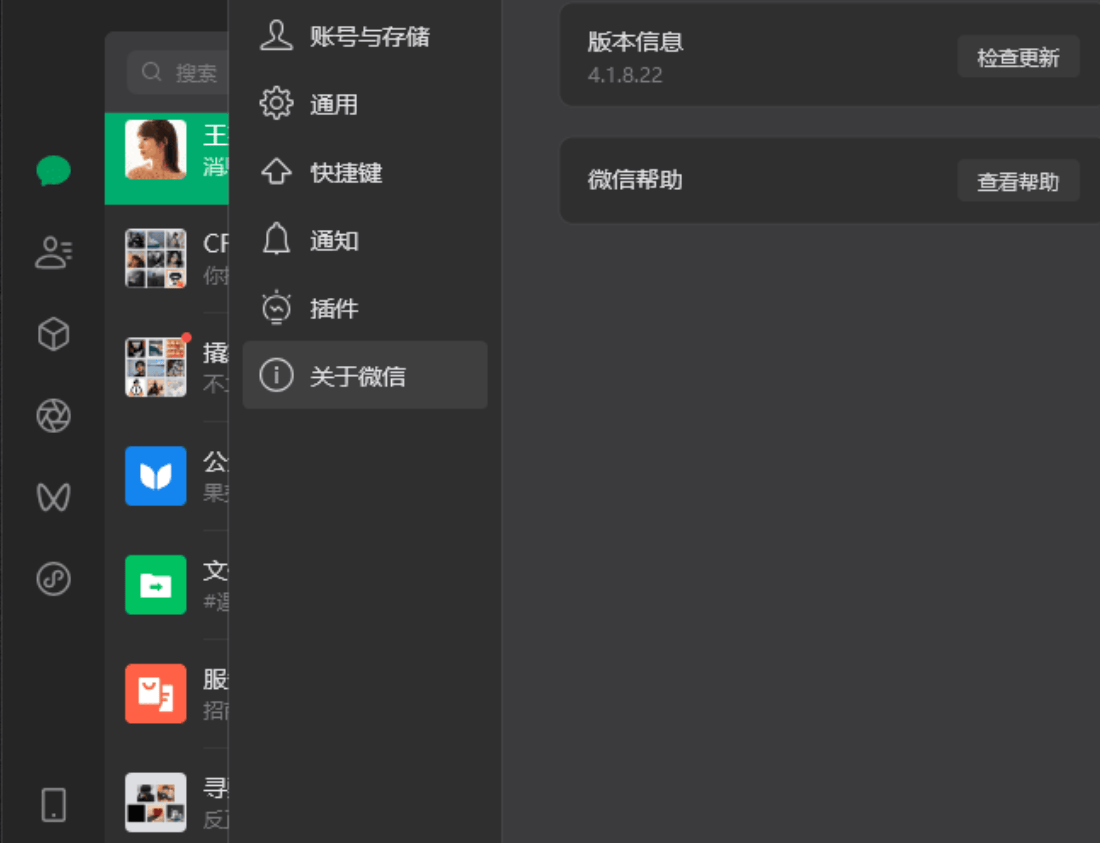Open the Mini Programs icon

[53, 579]
